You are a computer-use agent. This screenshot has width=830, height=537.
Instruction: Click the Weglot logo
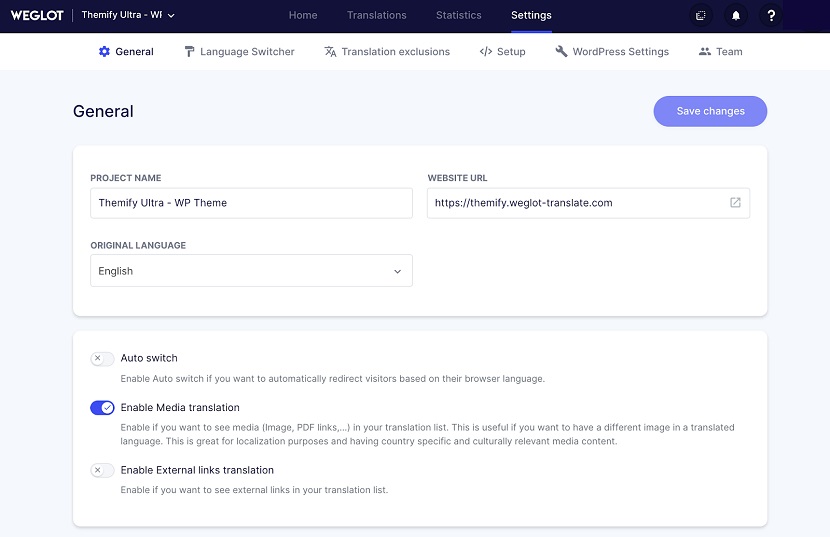coord(37,15)
